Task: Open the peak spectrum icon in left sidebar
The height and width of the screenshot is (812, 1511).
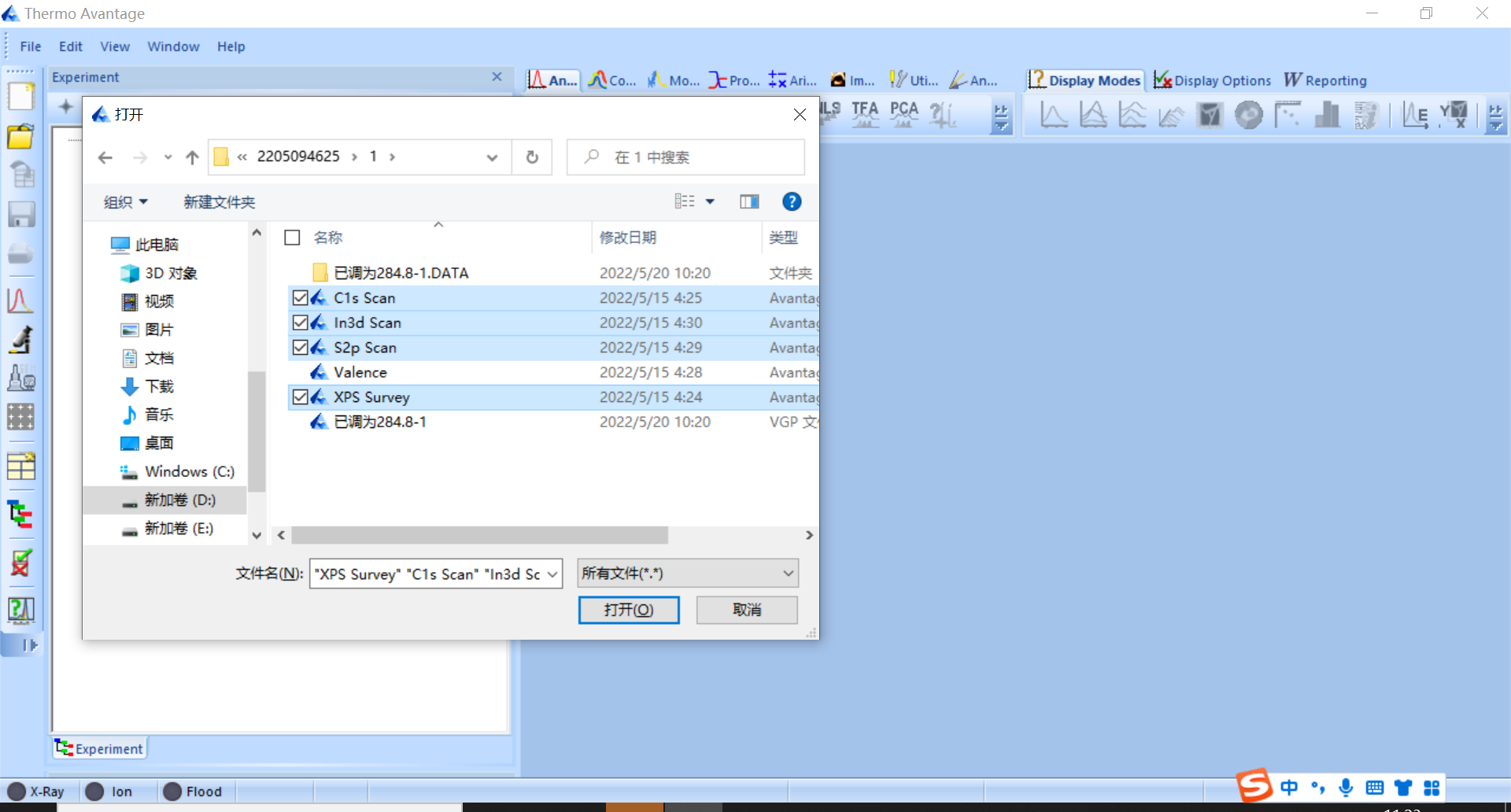Action: tap(21, 301)
